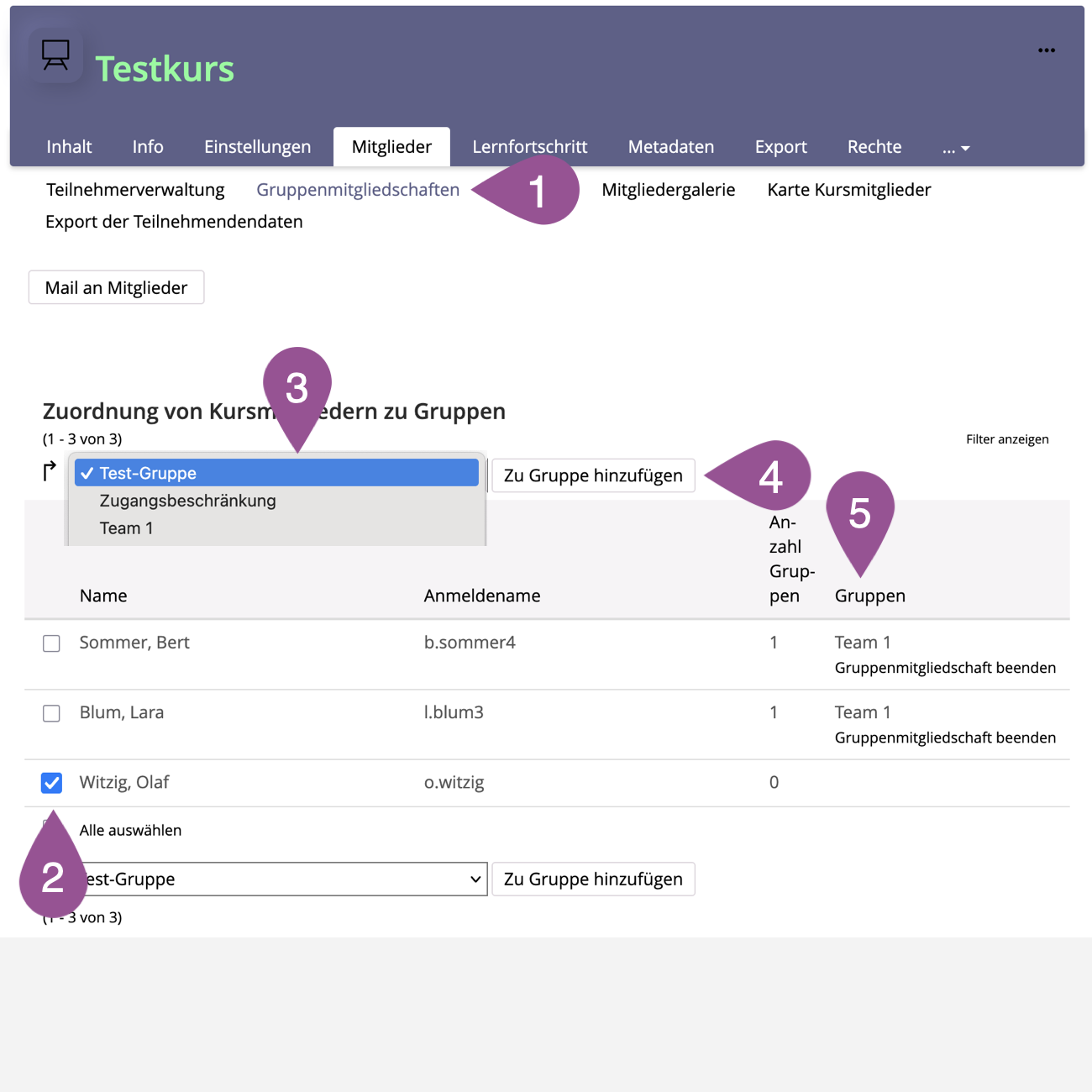The height and width of the screenshot is (1092, 1092).
Task: Select the highlighted Test-Gruppe option
Action: (276, 473)
